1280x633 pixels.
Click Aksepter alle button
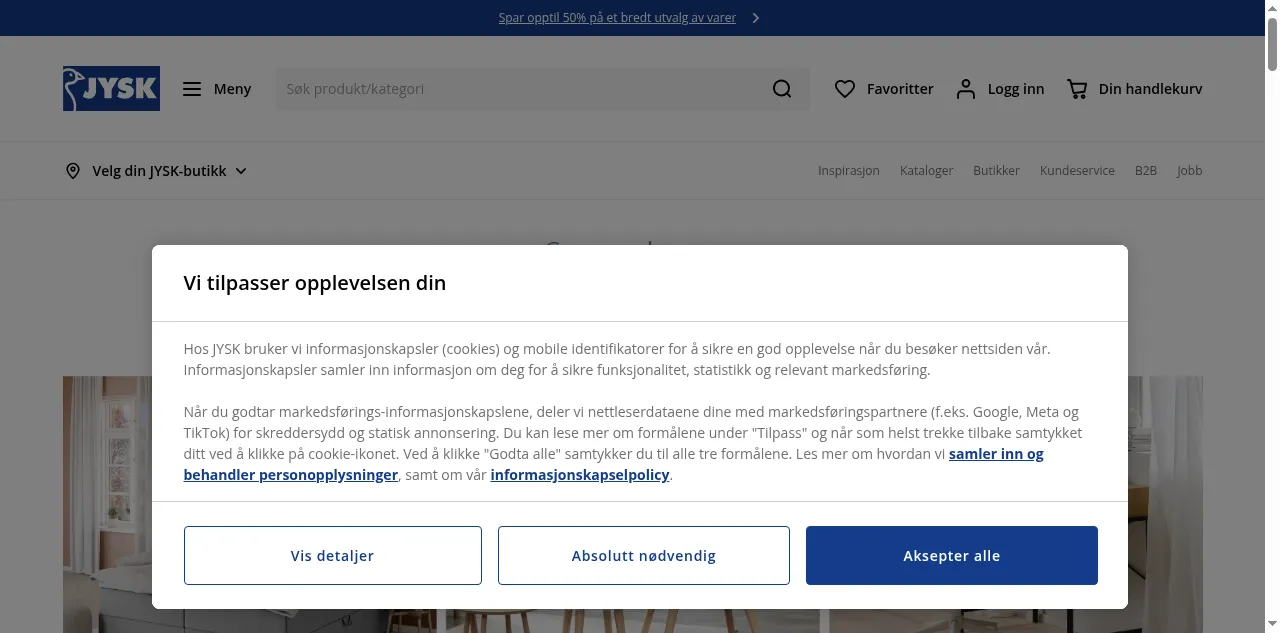[x=952, y=555]
